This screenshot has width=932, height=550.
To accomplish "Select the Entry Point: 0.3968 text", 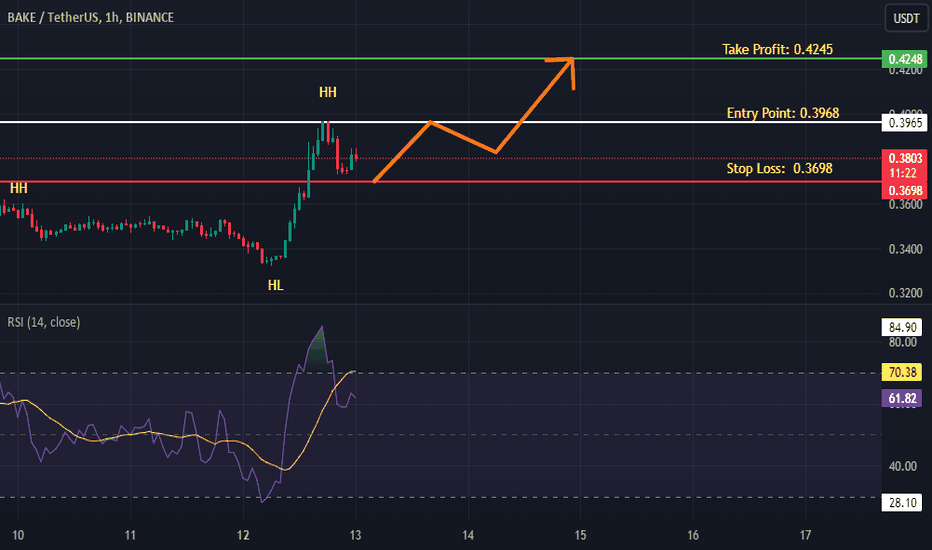I will point(783,113).
